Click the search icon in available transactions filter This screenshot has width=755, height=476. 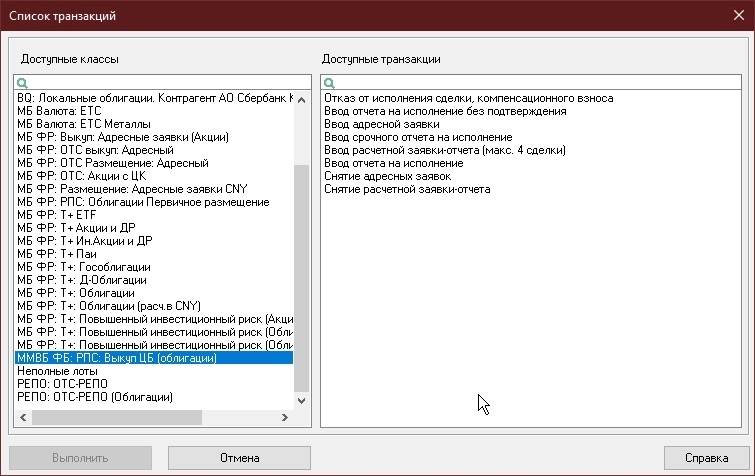click(x=329, y=83)
